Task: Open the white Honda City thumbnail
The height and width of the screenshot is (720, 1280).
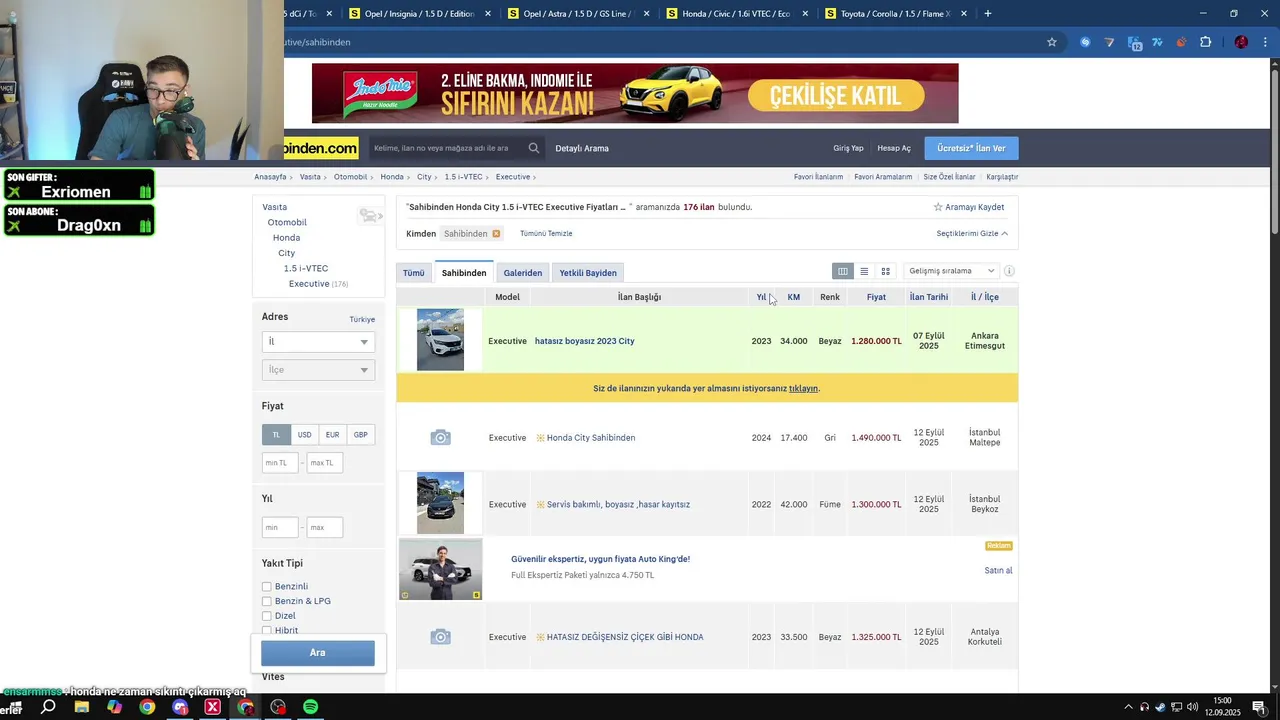Action: click(x=440, y=340)
